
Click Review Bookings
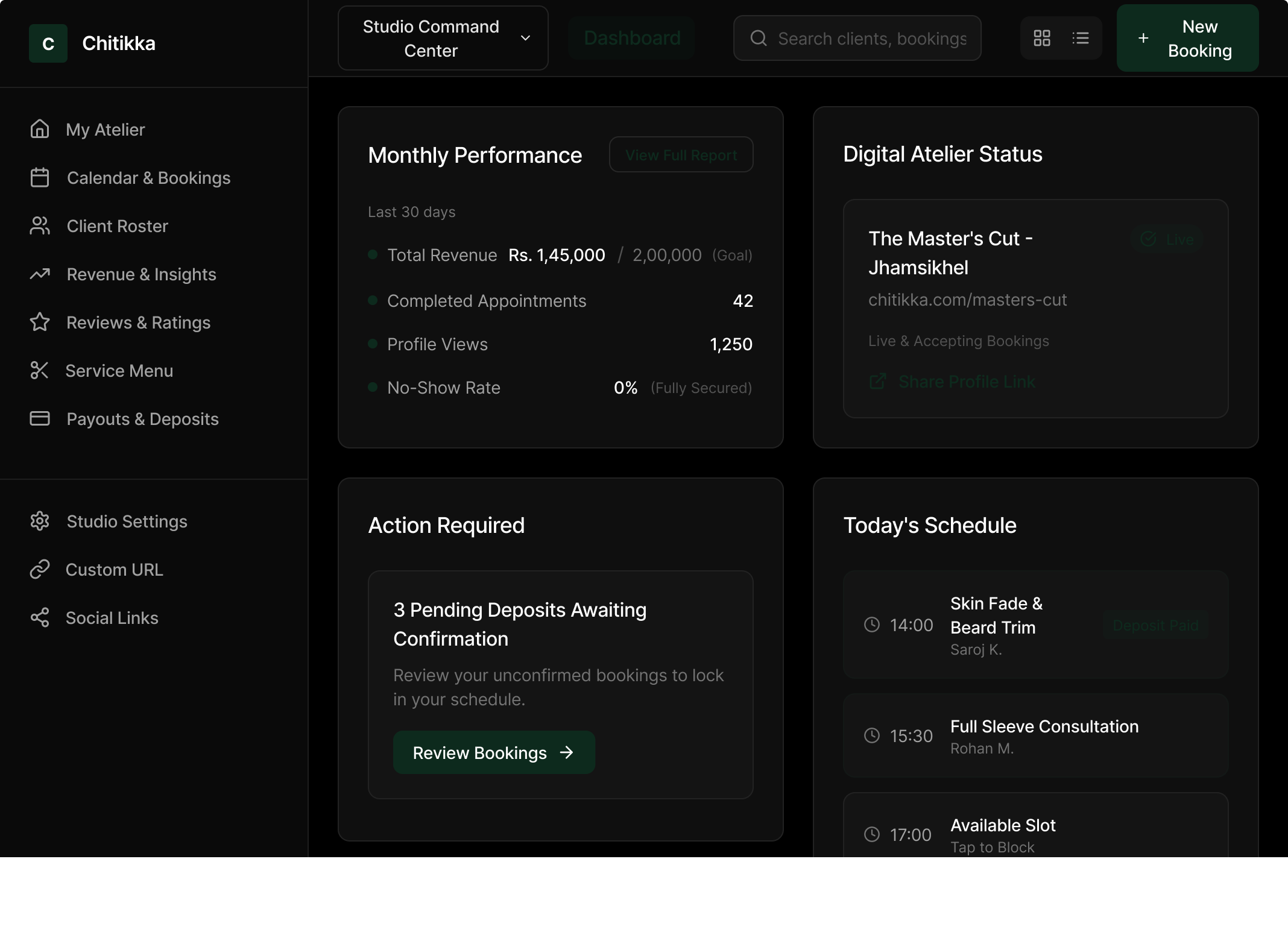pyautogui.click(x=494, y=752)
